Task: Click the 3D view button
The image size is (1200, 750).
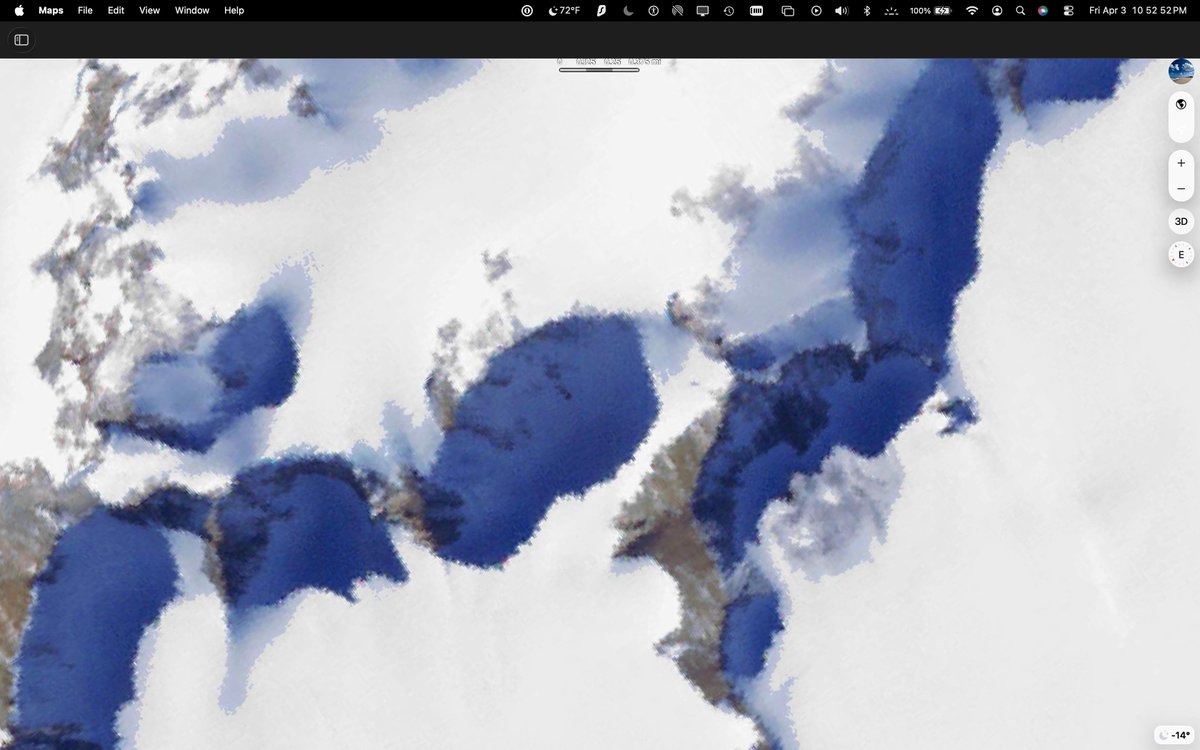Action: coord(1180,221)
